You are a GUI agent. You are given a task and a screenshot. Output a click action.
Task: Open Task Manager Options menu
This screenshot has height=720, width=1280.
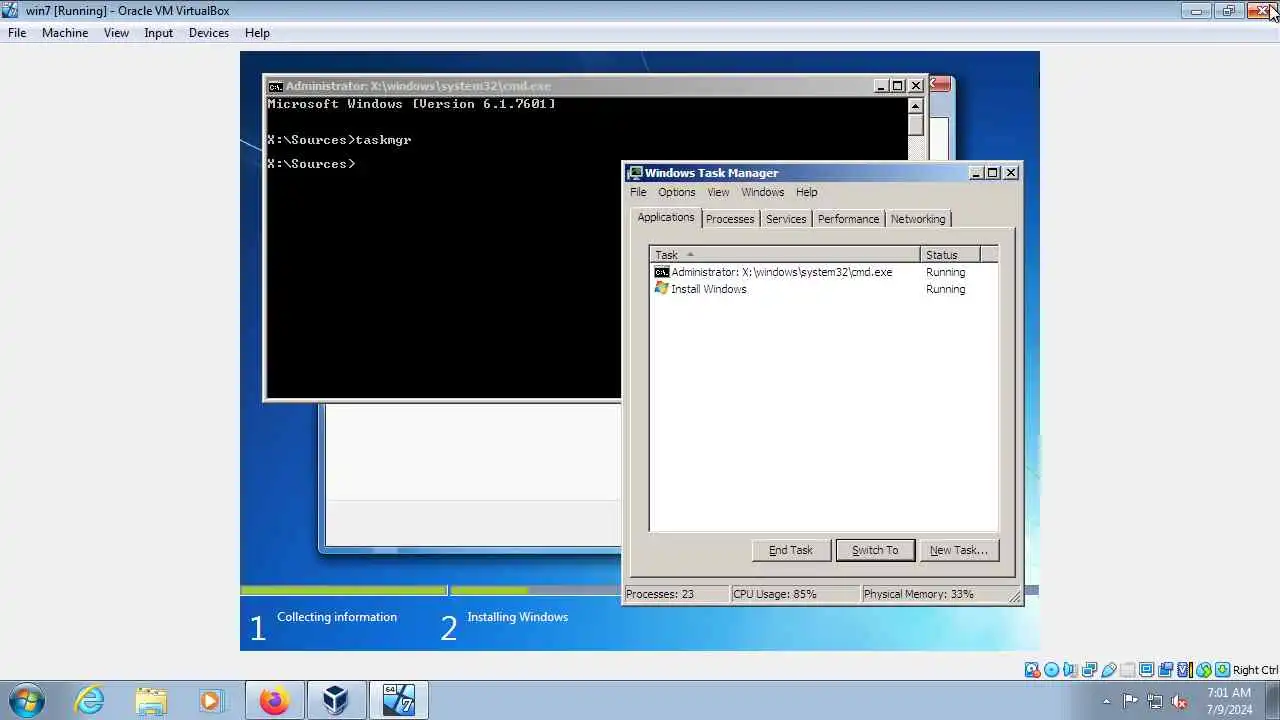click(x=676, y=192)
